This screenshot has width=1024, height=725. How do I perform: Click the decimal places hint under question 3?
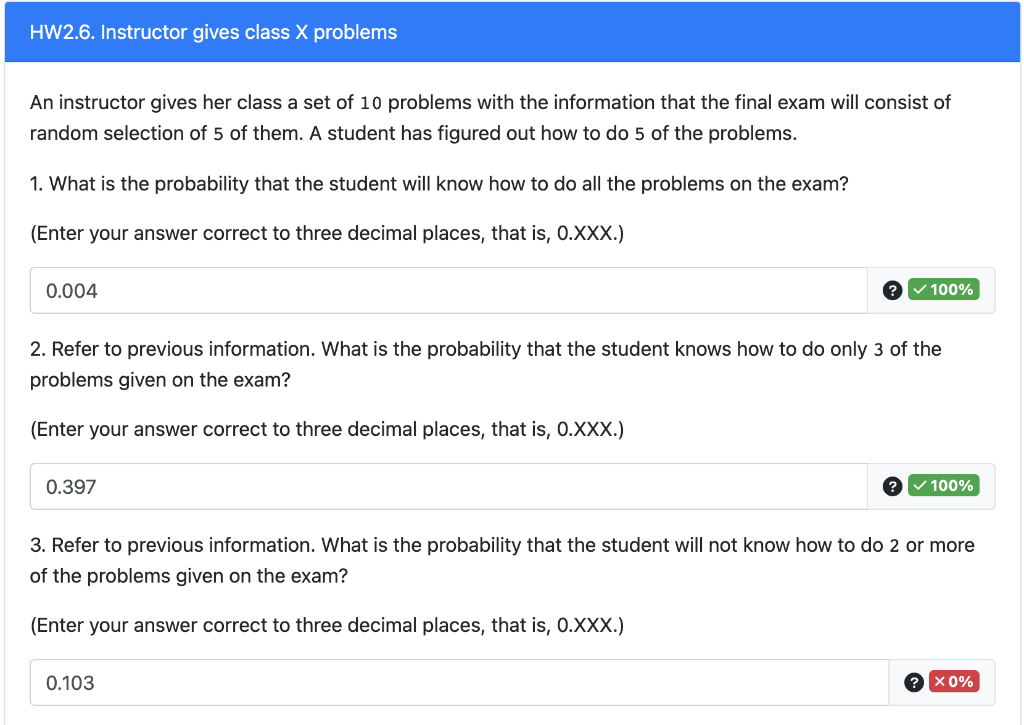(x=327, y=625)
